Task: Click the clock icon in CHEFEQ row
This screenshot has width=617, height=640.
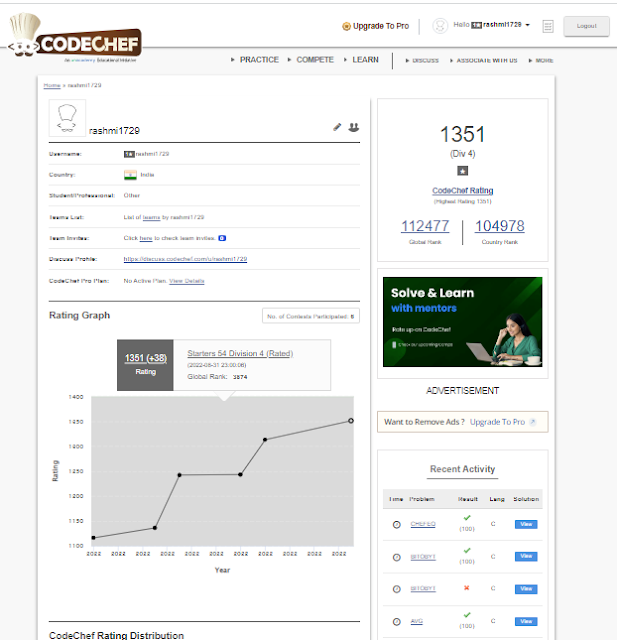Action: point(396,524)
